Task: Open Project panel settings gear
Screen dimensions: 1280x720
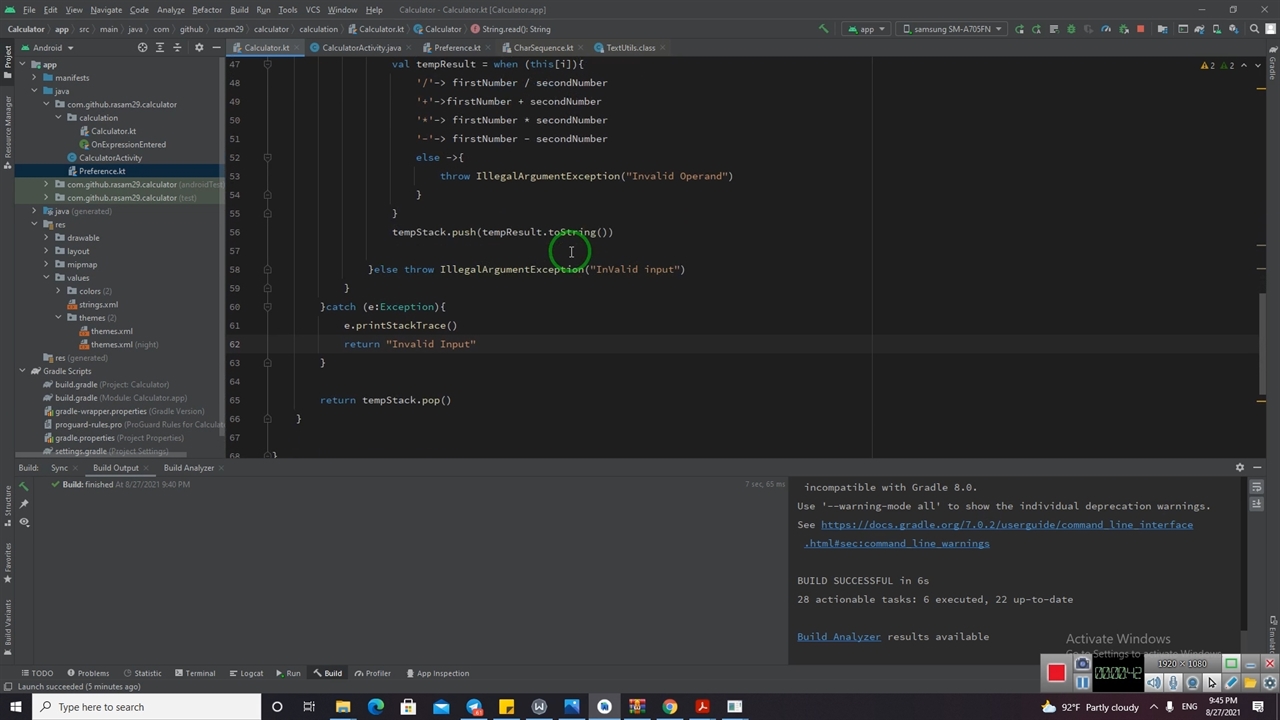Action: click(x=198, y=48)
